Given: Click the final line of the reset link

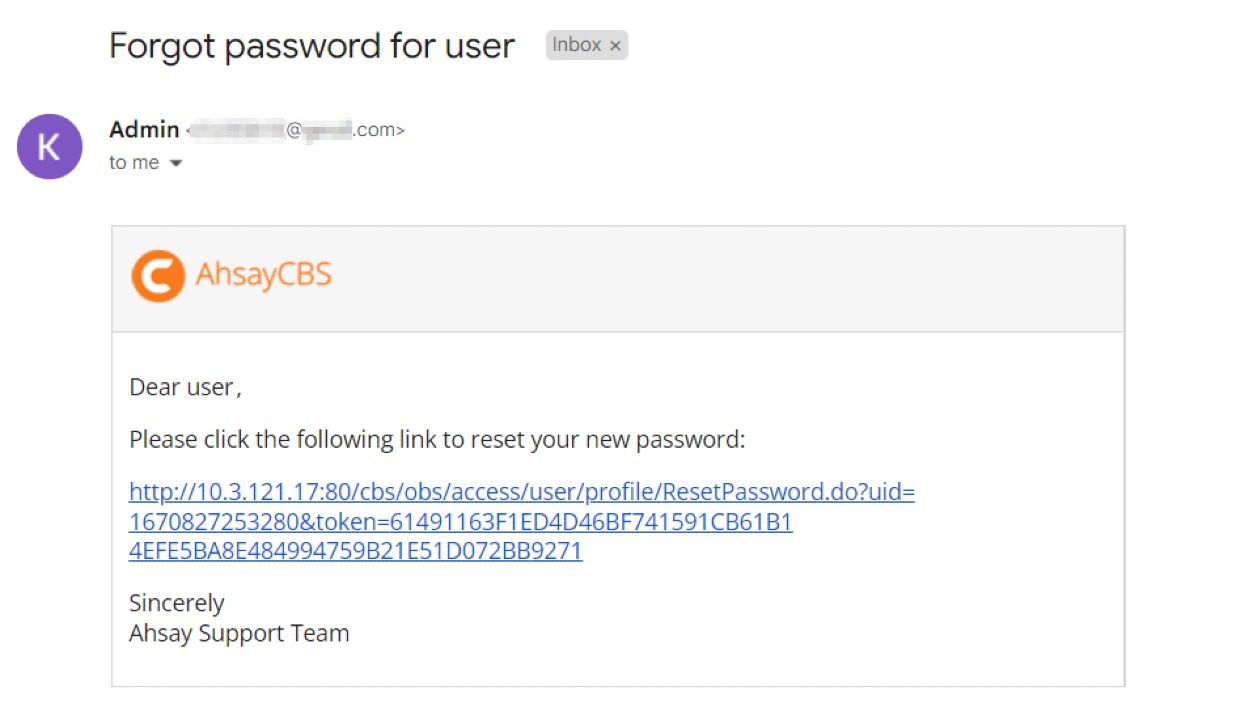Looking at the screenshot, I should 355,551.
